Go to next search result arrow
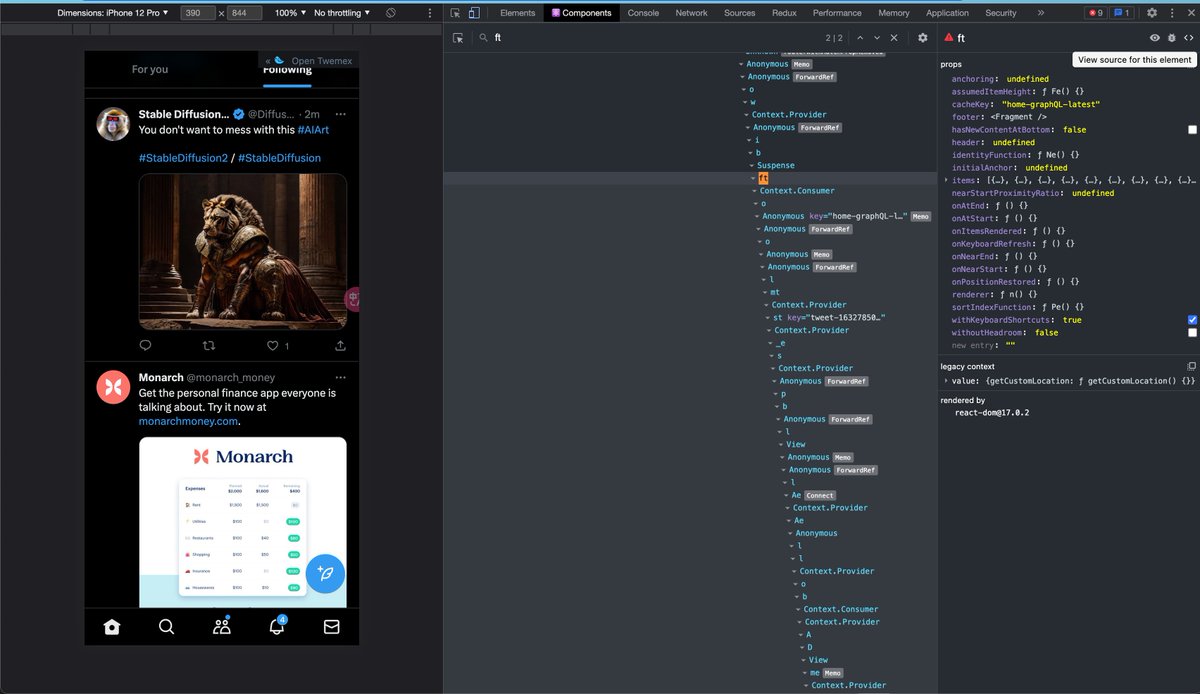The image size is (1200, 694). click(877, 38)
